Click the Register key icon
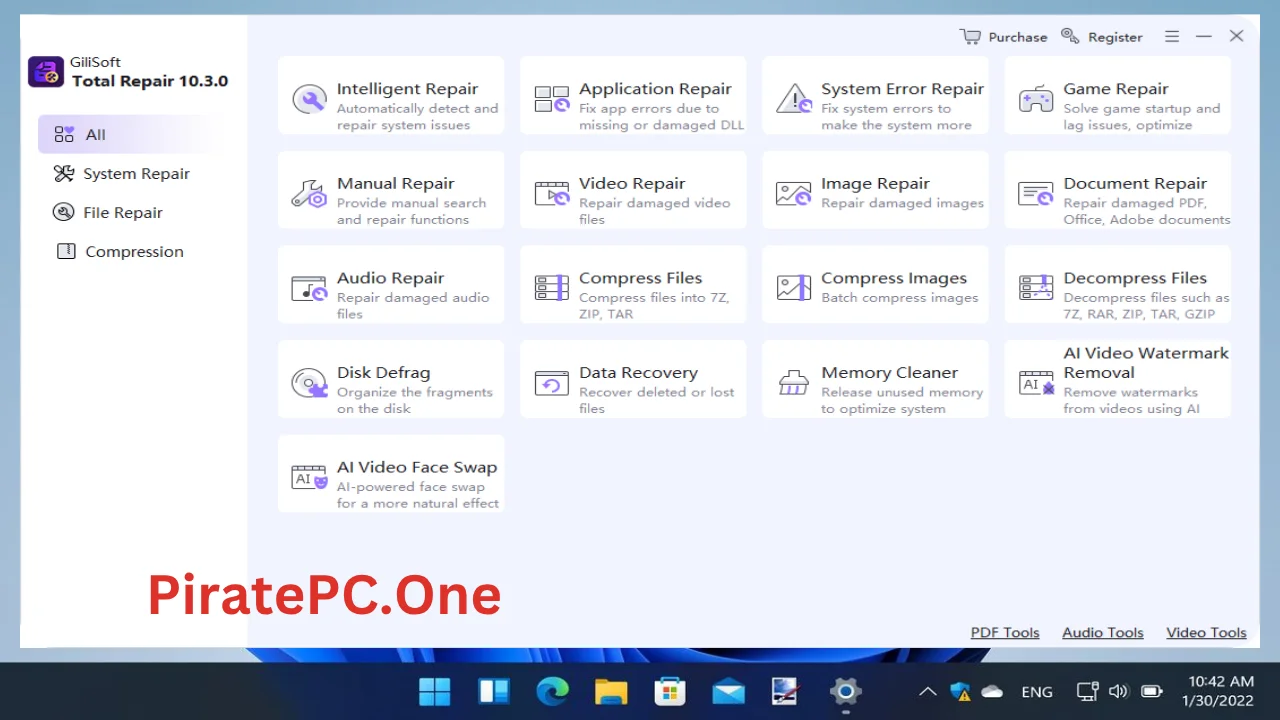 pos(1070,36)
